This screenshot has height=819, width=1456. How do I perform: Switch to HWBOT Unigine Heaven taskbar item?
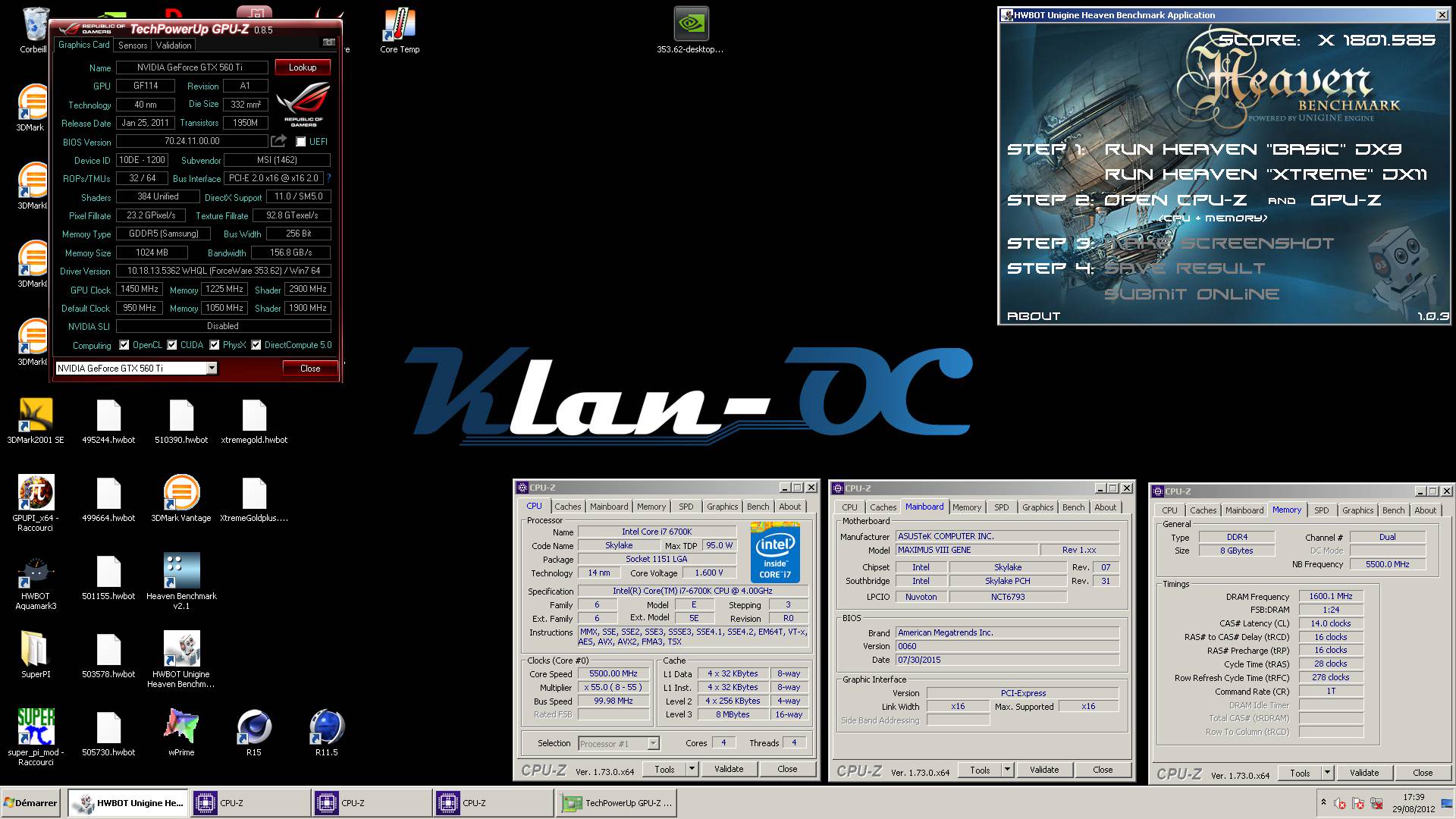pos(127,803)
